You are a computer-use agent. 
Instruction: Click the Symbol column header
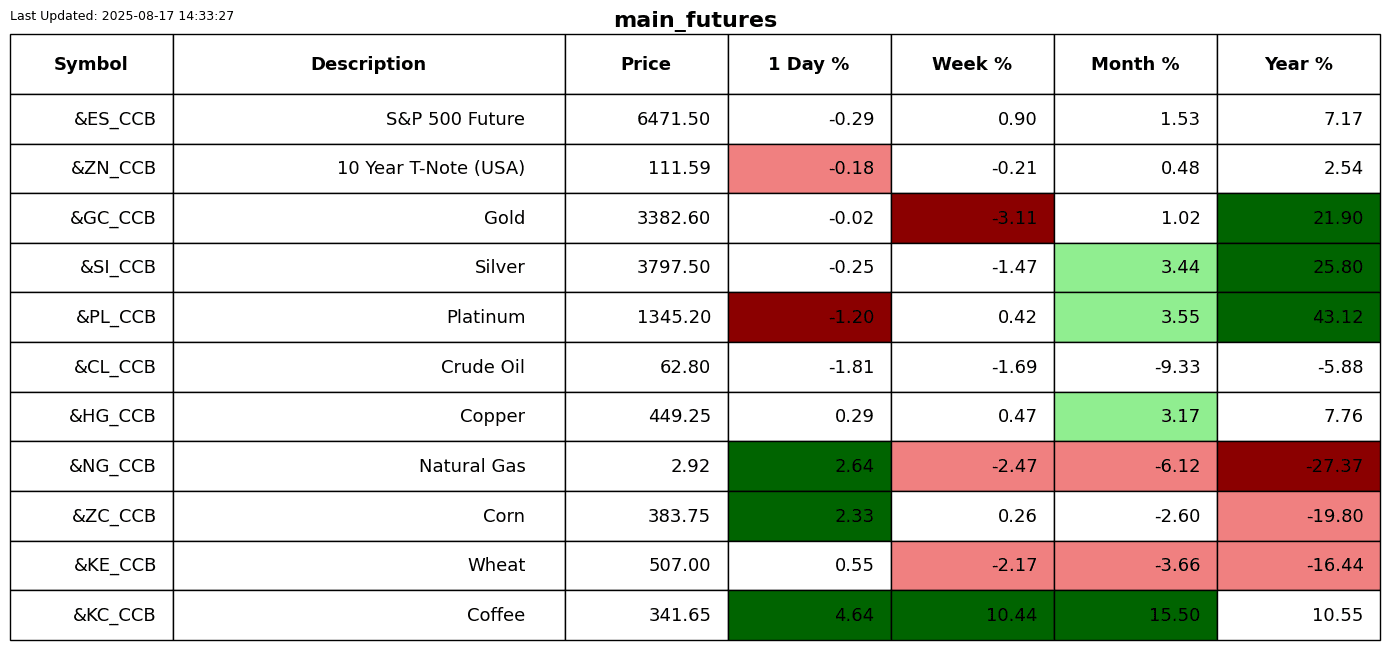click(x=91, y=65)
